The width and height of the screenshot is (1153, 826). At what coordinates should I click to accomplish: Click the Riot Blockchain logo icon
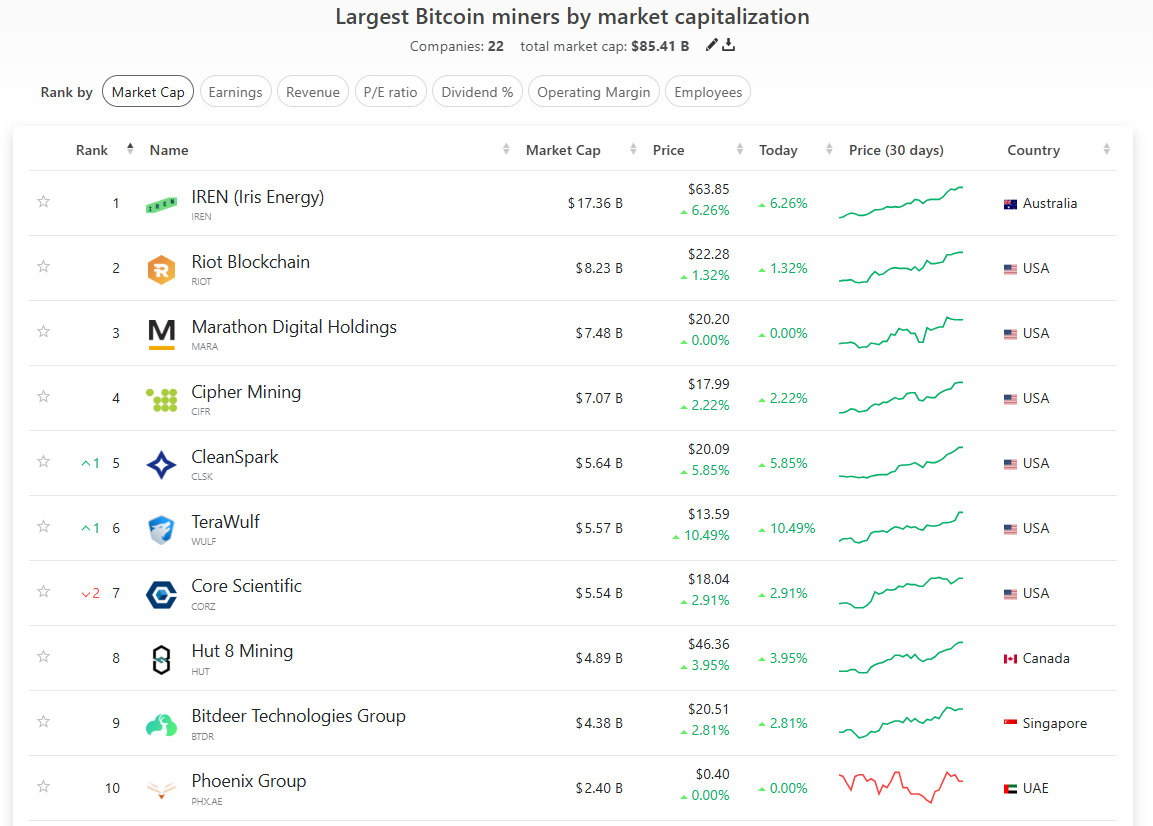click(161, 269)
